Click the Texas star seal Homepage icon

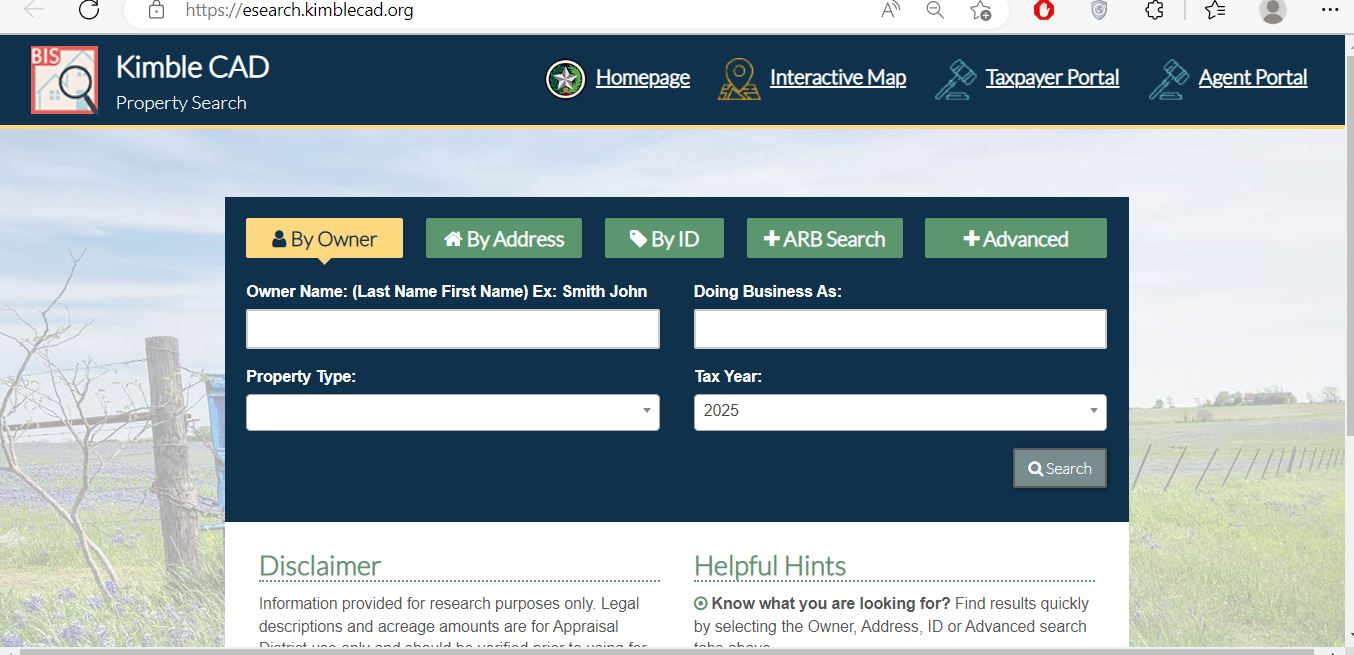[565, 79]
